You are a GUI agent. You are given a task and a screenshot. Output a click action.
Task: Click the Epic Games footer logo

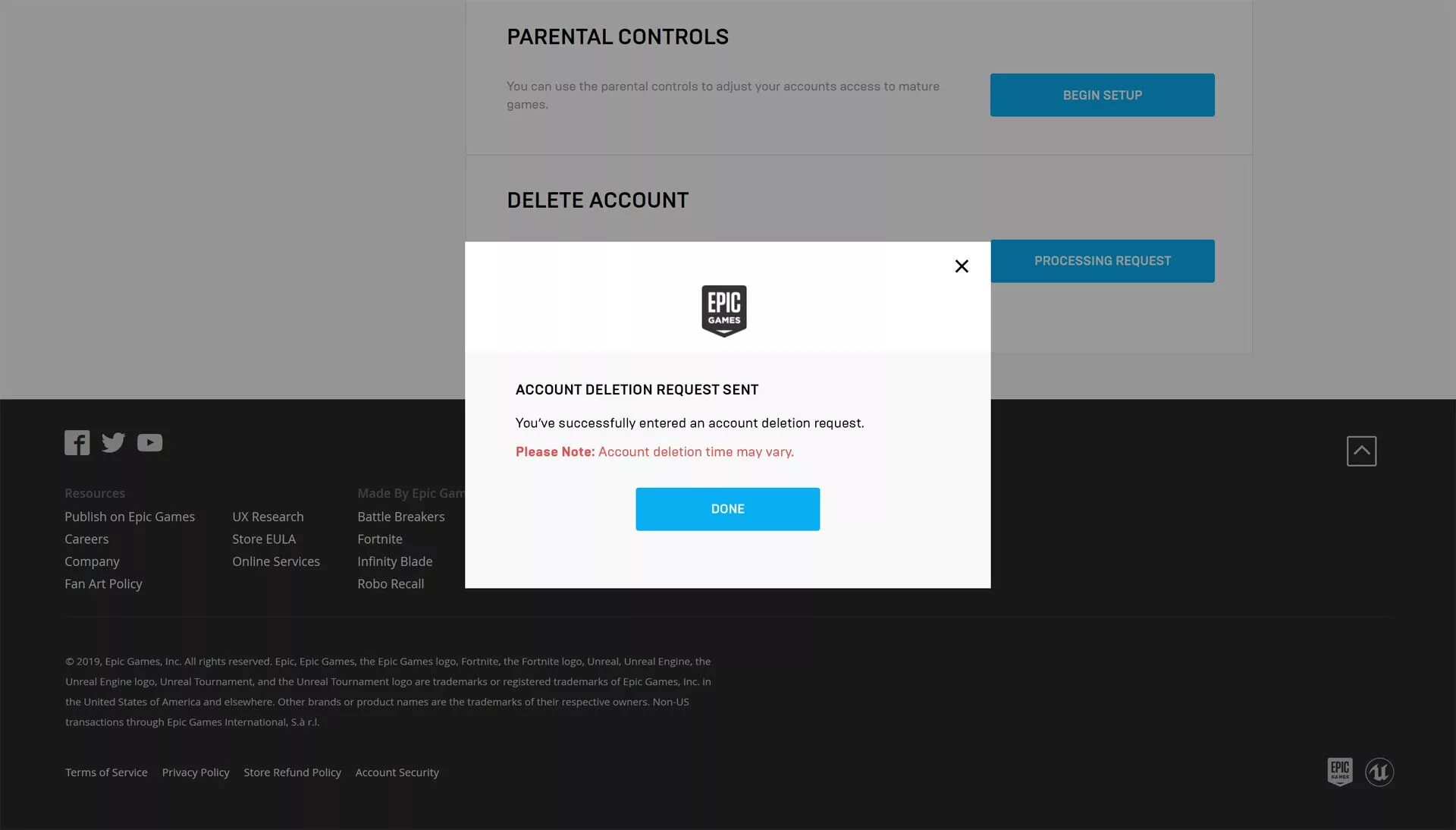coord(1340,772)
